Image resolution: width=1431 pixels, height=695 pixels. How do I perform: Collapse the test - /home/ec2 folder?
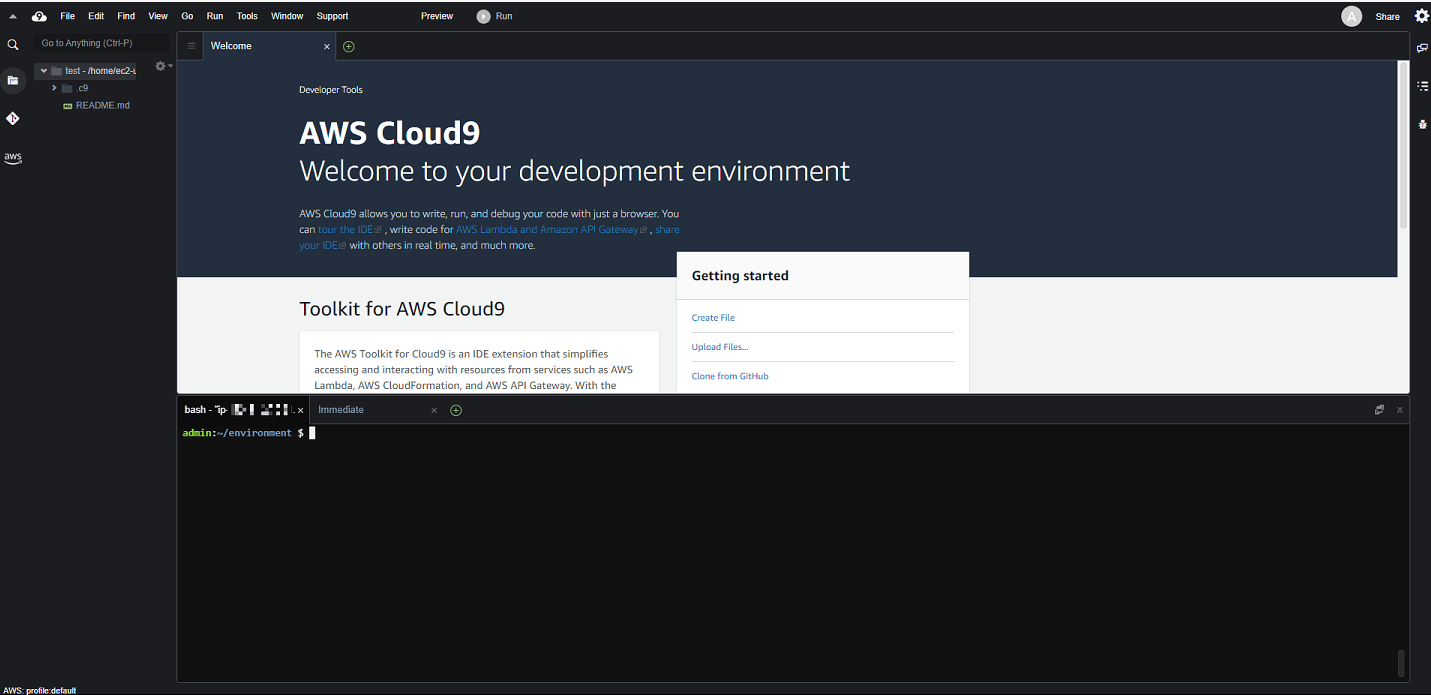click(43, 70)
